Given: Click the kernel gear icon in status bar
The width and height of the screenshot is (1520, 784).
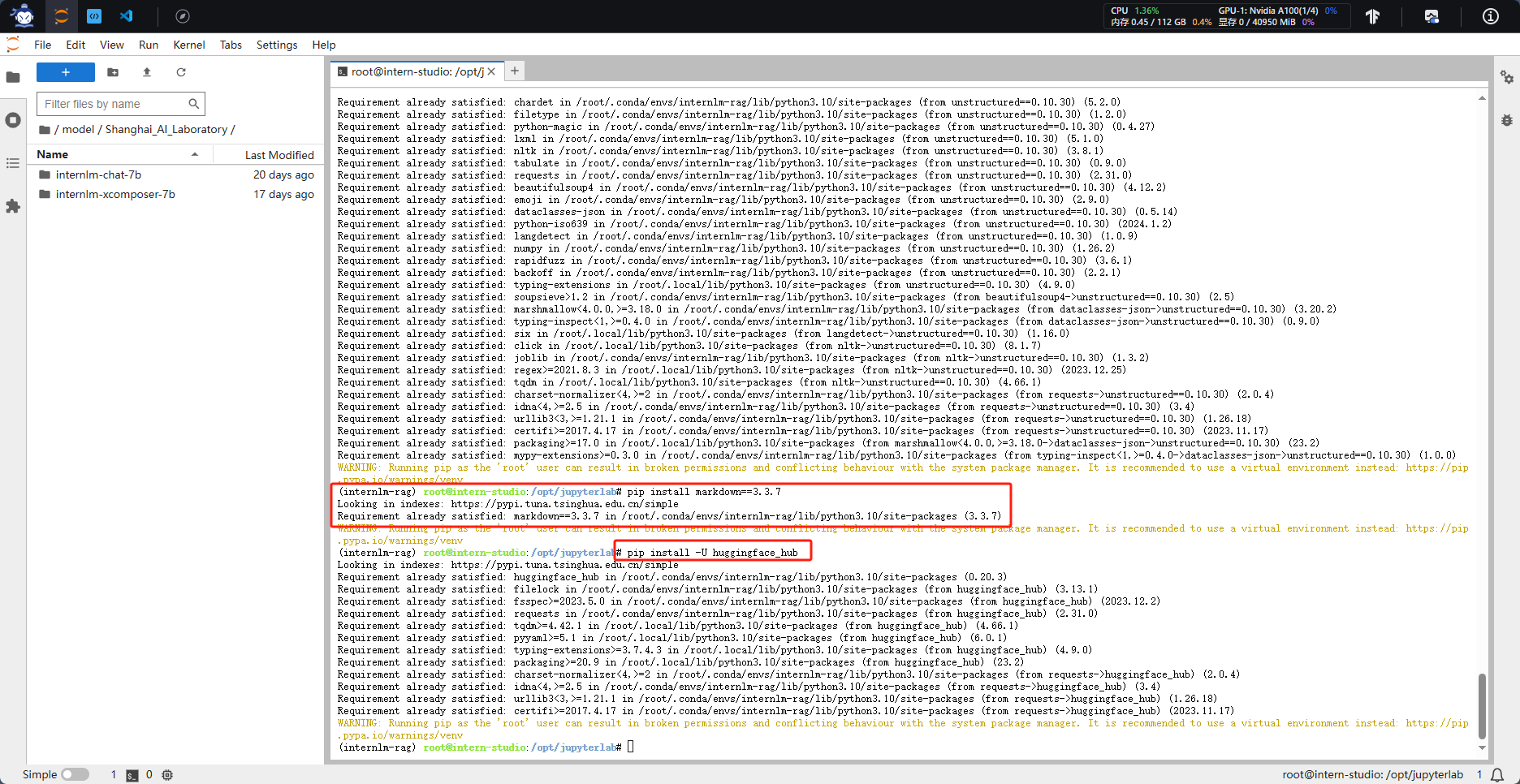Looking at the screenshot, I should pos(167,775).
